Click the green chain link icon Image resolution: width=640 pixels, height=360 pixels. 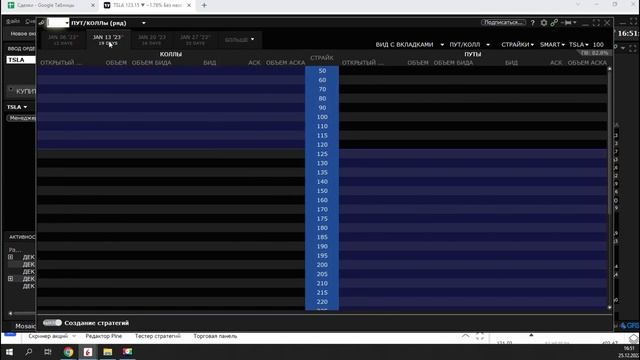pyautogui.click(x=554, y=23)
